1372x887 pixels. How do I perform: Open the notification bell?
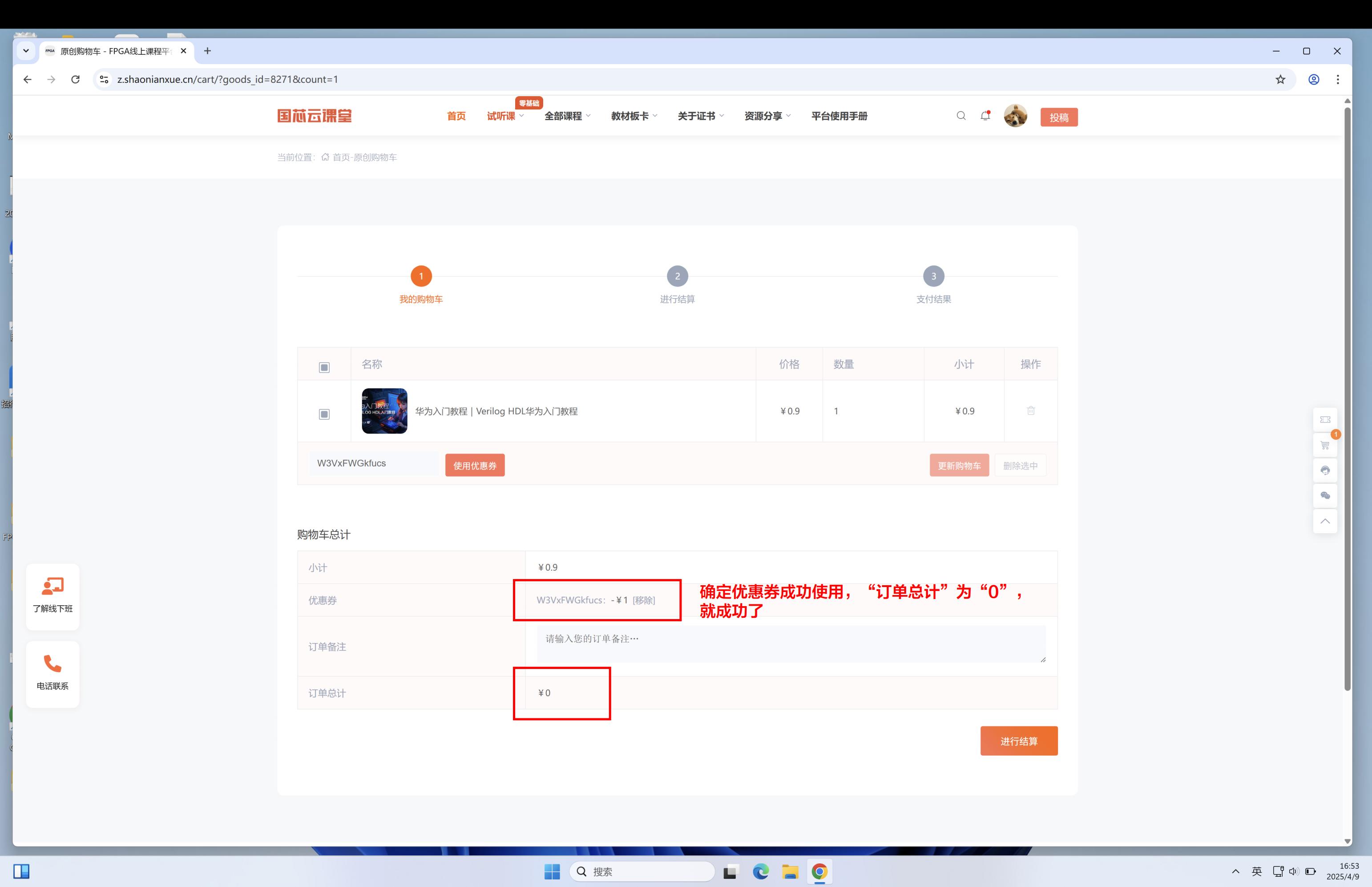(x=985, y=115)
